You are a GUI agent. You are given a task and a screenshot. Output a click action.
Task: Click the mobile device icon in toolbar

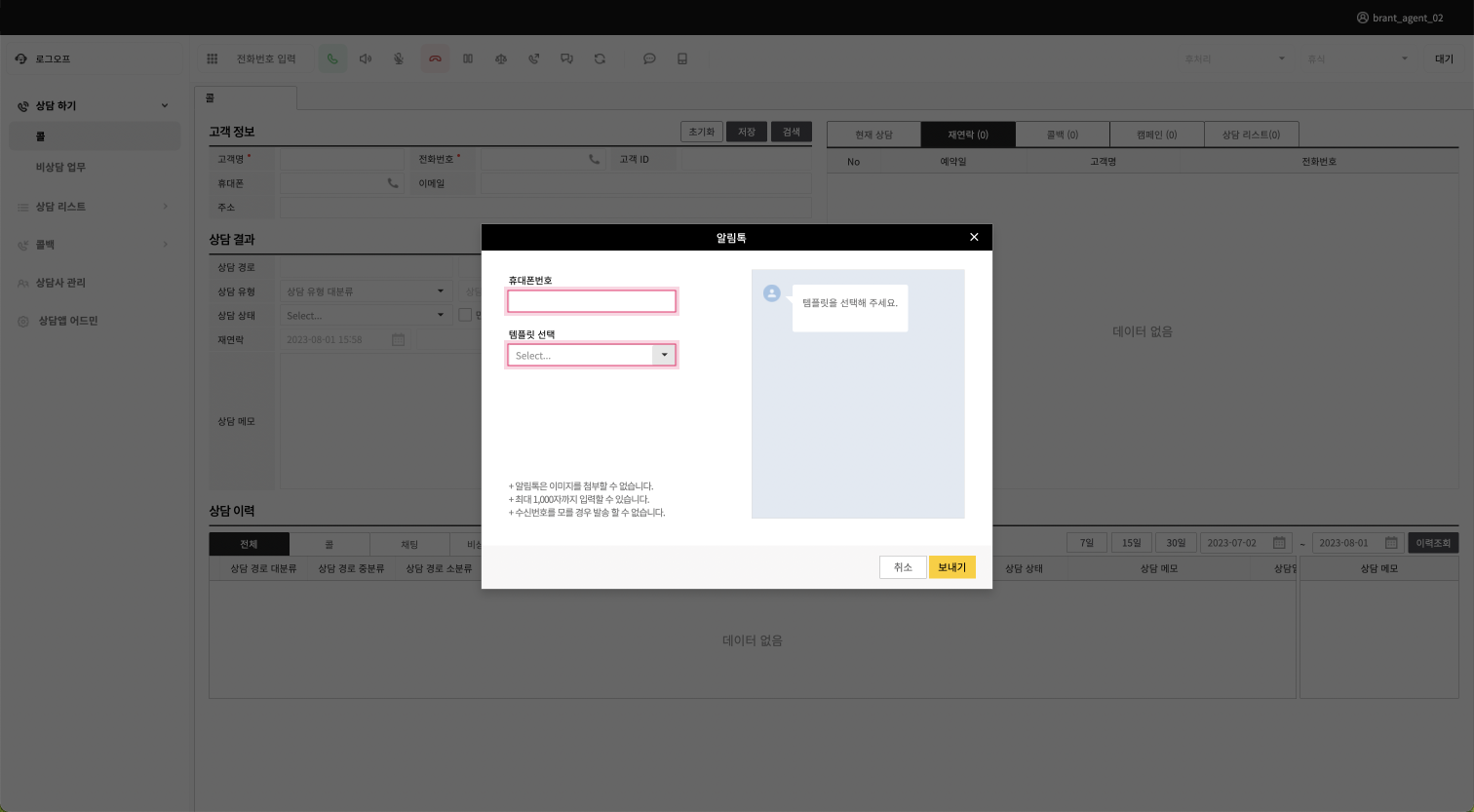pyautogui.click(x=682, y=59)
